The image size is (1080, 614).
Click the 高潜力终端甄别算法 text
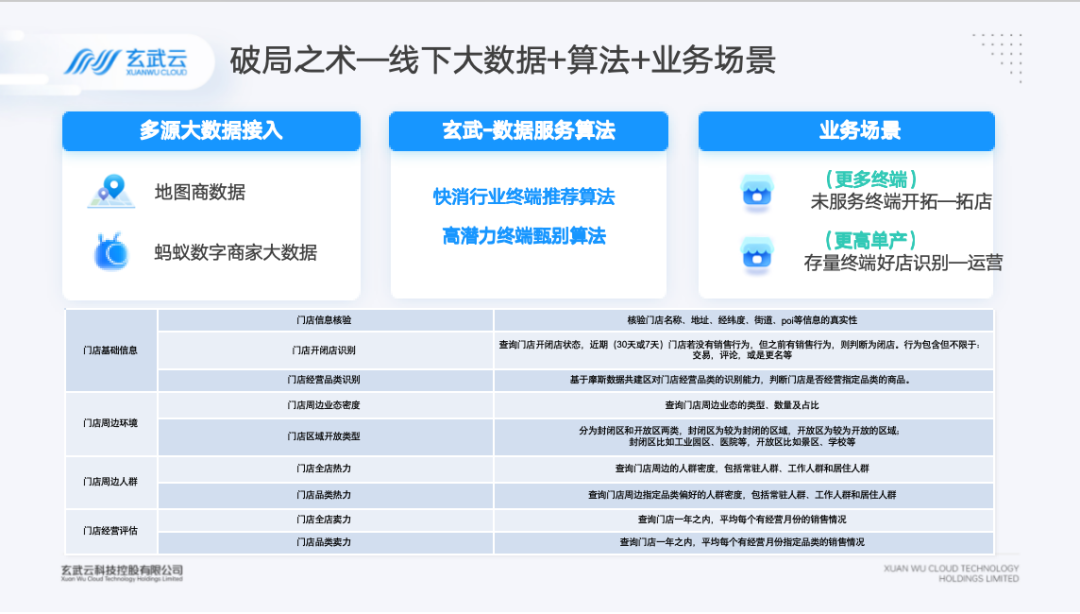click(524, 236)
